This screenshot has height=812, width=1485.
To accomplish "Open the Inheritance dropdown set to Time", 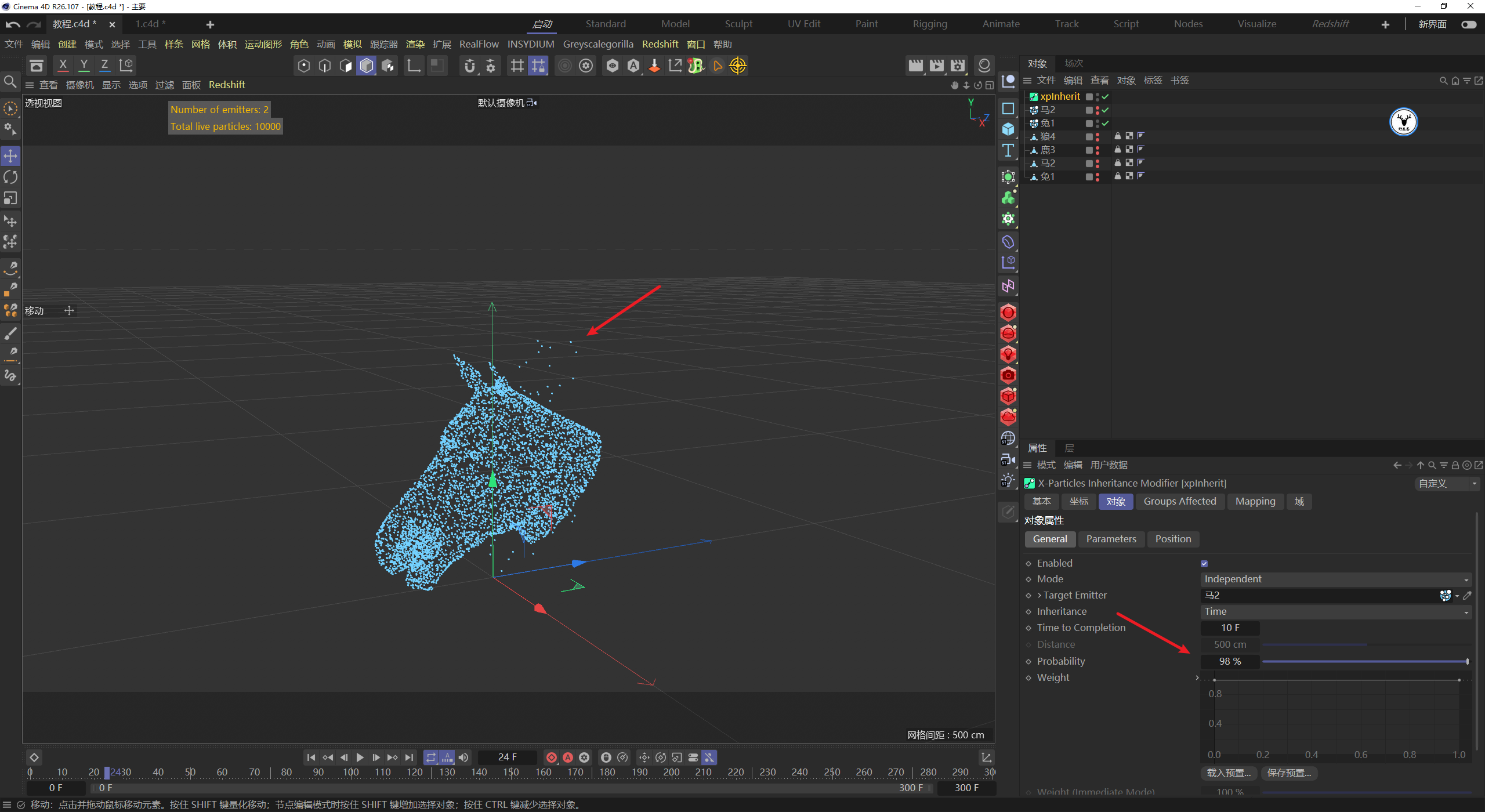I will [x=1335, y=611].
